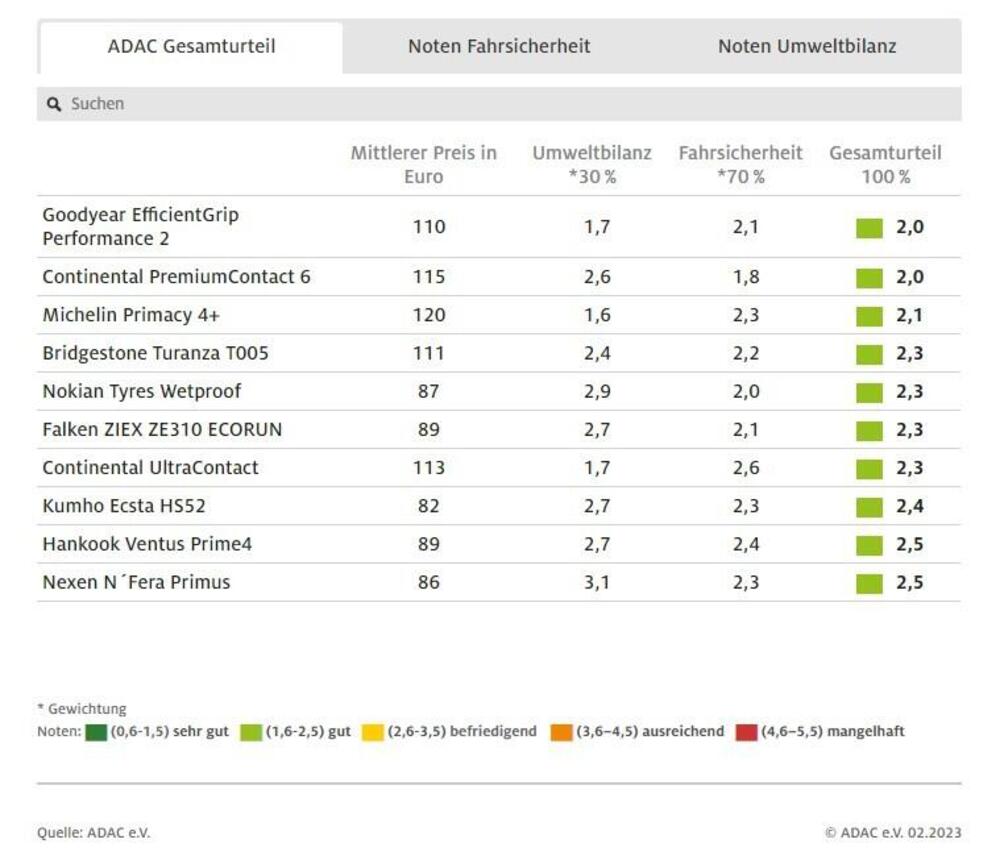Select Bridgestone Turanza T005 name
1000x856 pixels.
click(155, 353)
